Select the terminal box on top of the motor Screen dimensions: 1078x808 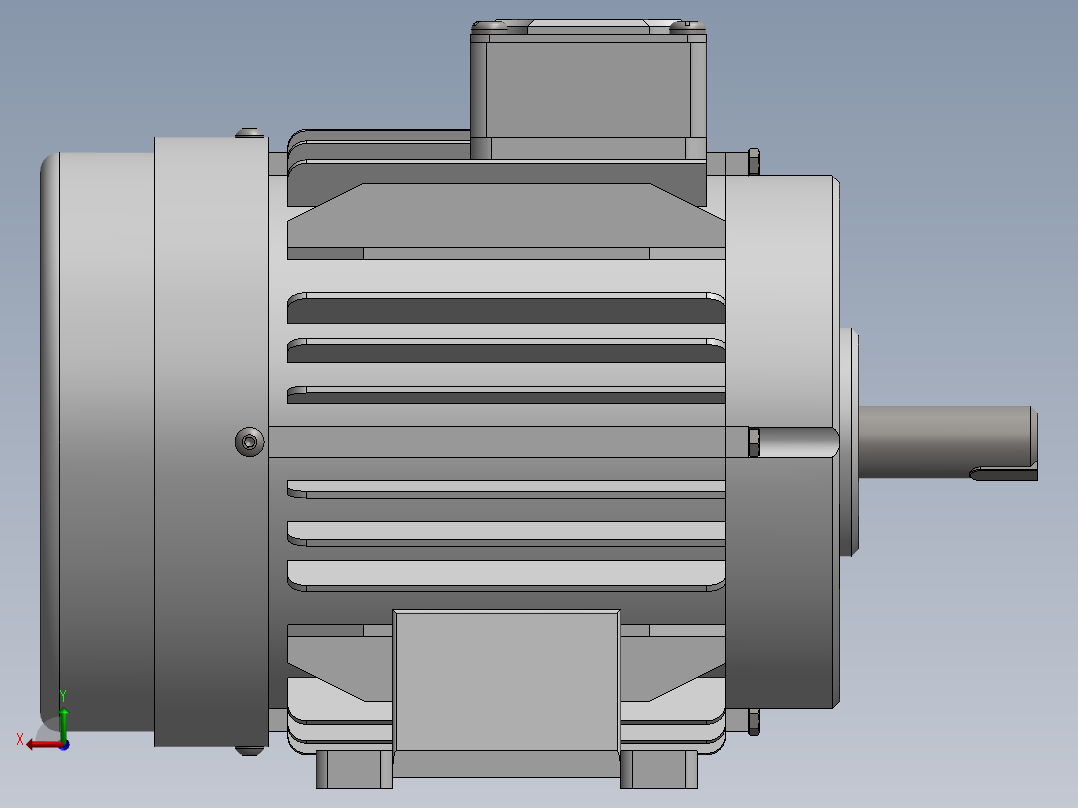[588, 89]
